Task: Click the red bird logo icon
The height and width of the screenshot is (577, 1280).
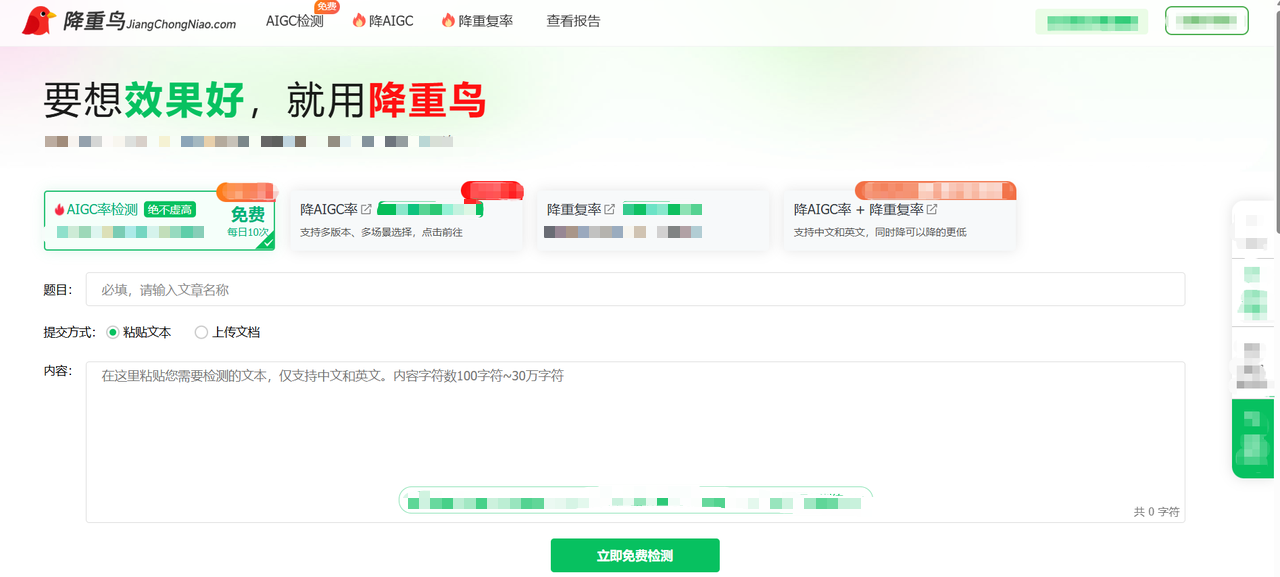Action: [x=39, y=21]
